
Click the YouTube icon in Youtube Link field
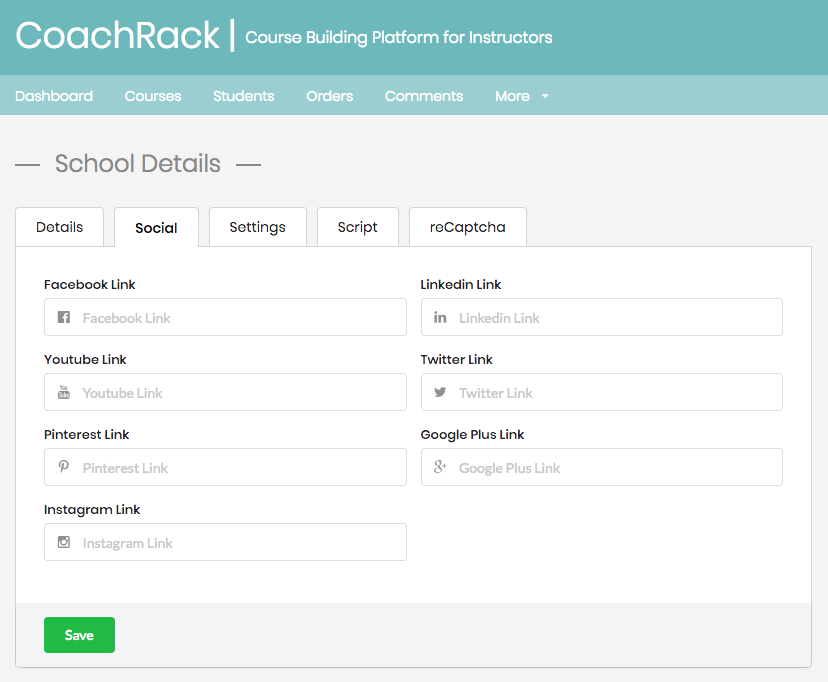coord(64,392)
